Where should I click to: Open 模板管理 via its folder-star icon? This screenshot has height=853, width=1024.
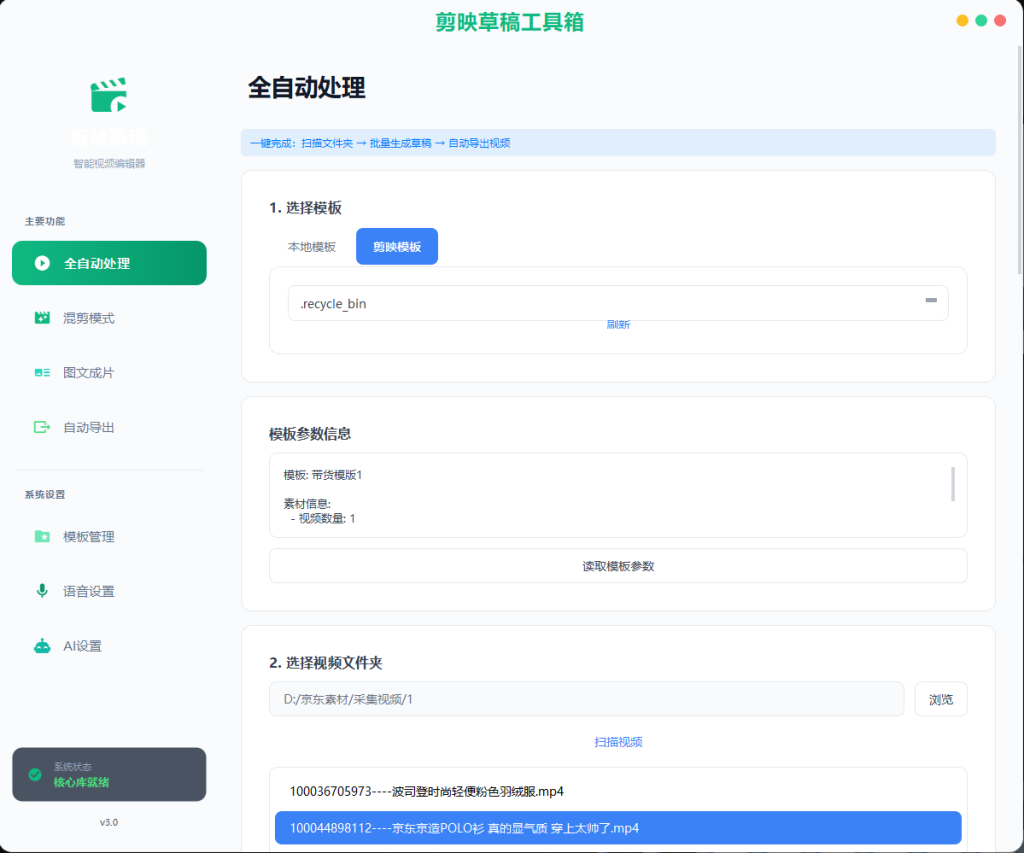42,536
